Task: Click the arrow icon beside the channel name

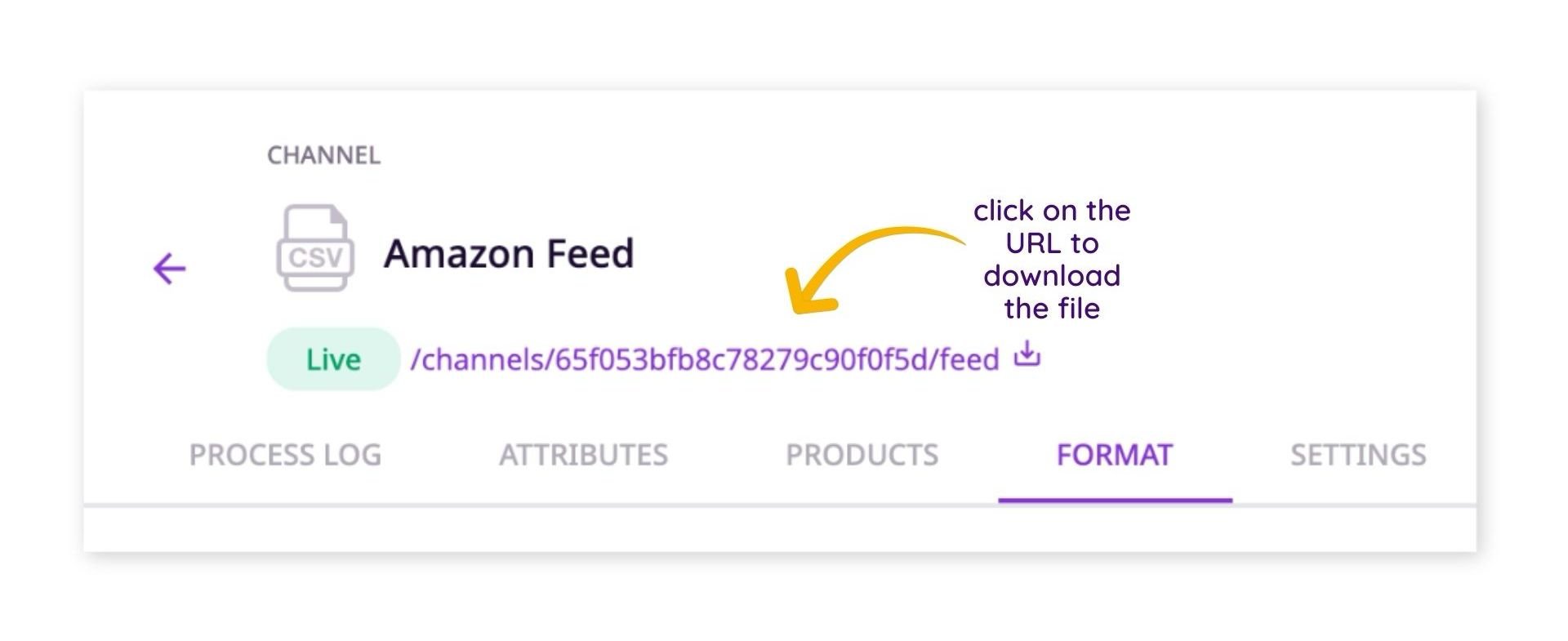Action: (167, 269)
